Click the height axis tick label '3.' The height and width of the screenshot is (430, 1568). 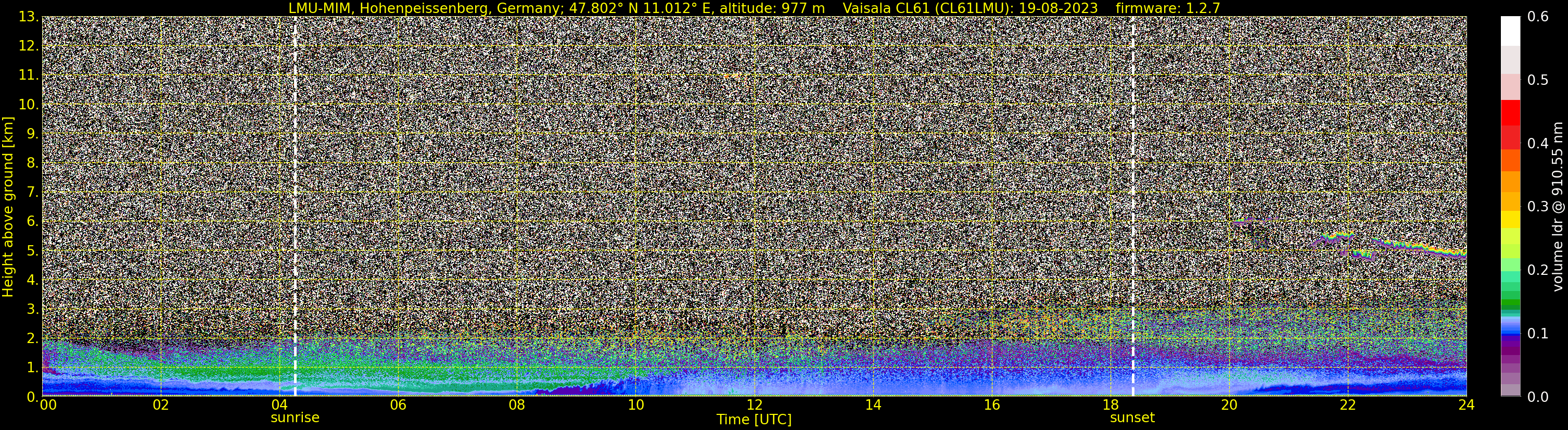[x=32, y=309]
